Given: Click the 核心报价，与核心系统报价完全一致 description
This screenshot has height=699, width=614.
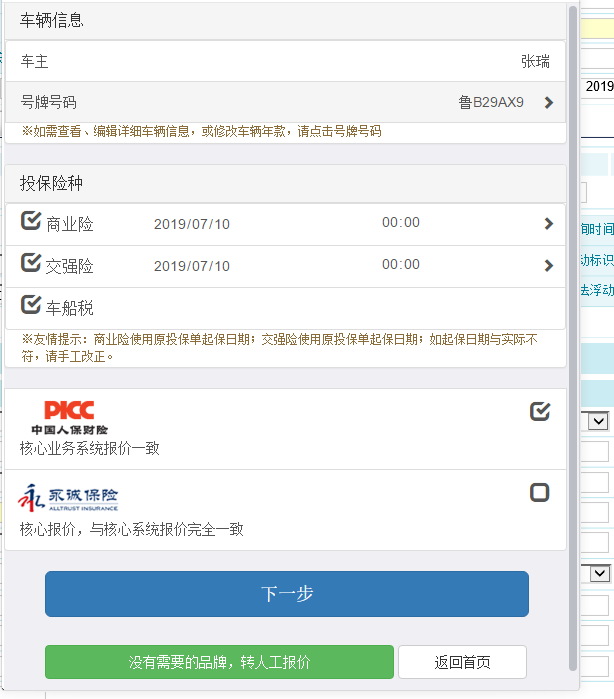Looking at the screenshot, I should coord(132,529).
